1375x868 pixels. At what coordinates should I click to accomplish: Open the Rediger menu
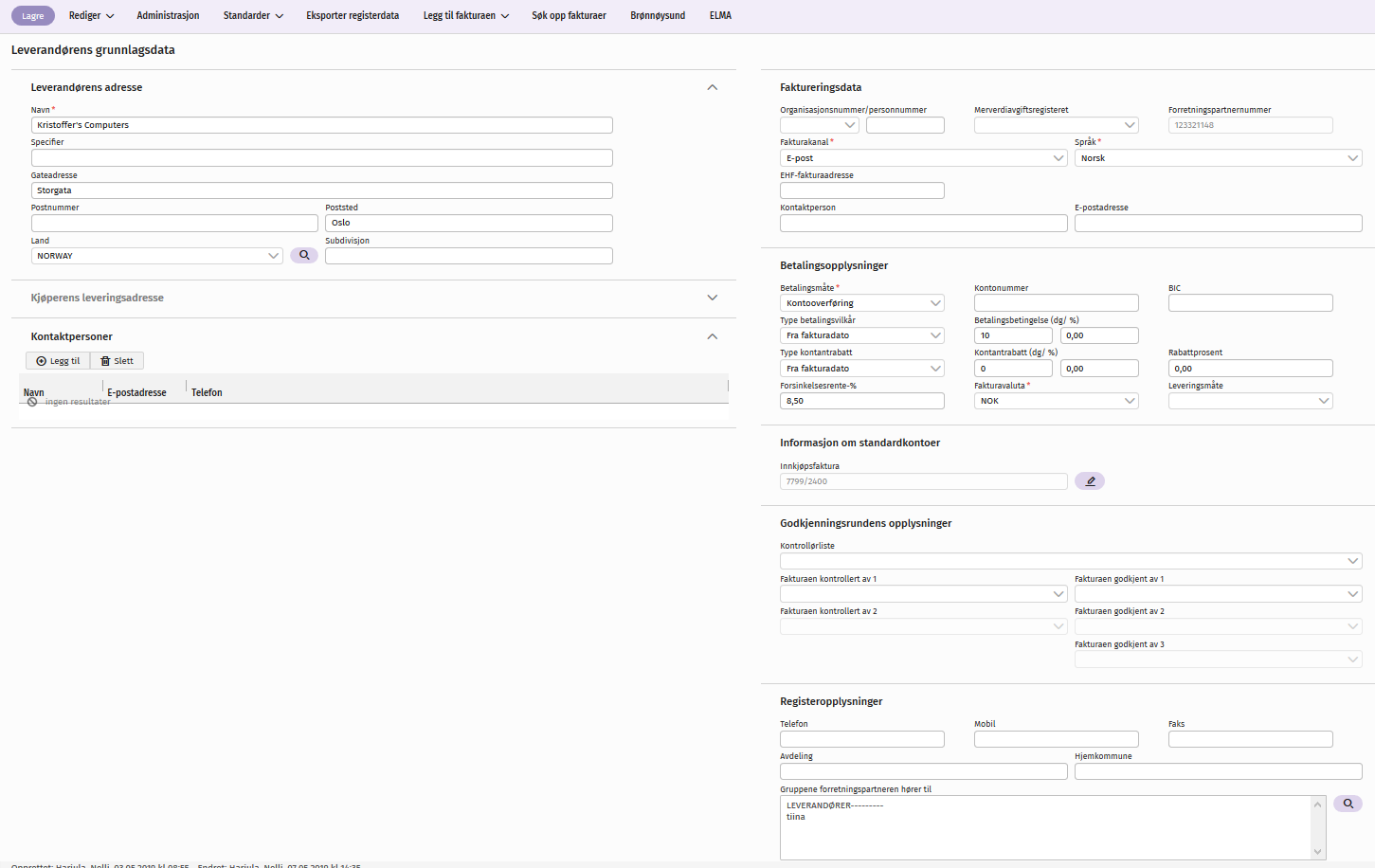[x=91, y=16]
